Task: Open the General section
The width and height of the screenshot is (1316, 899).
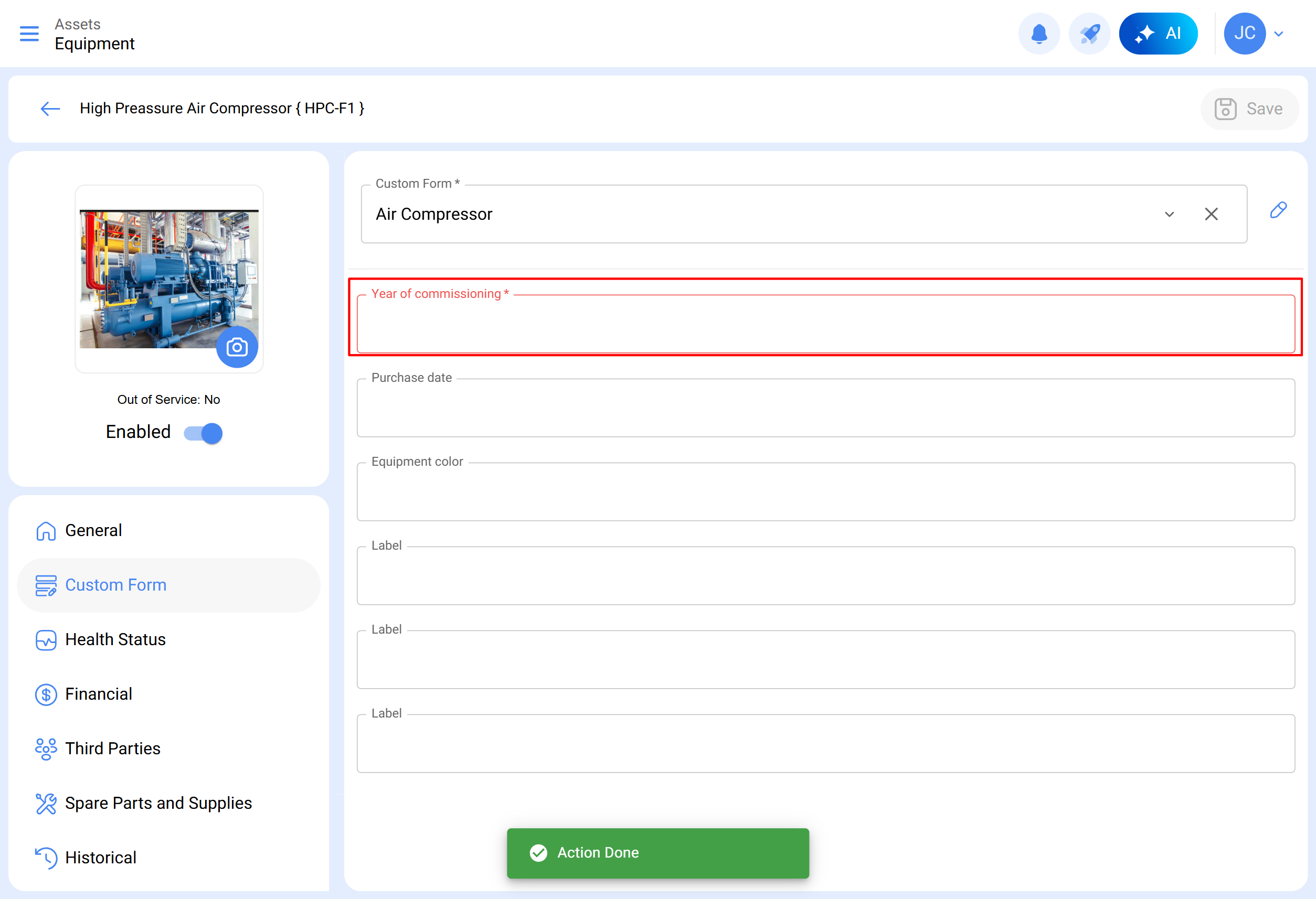Action: [x=93, y=530]
